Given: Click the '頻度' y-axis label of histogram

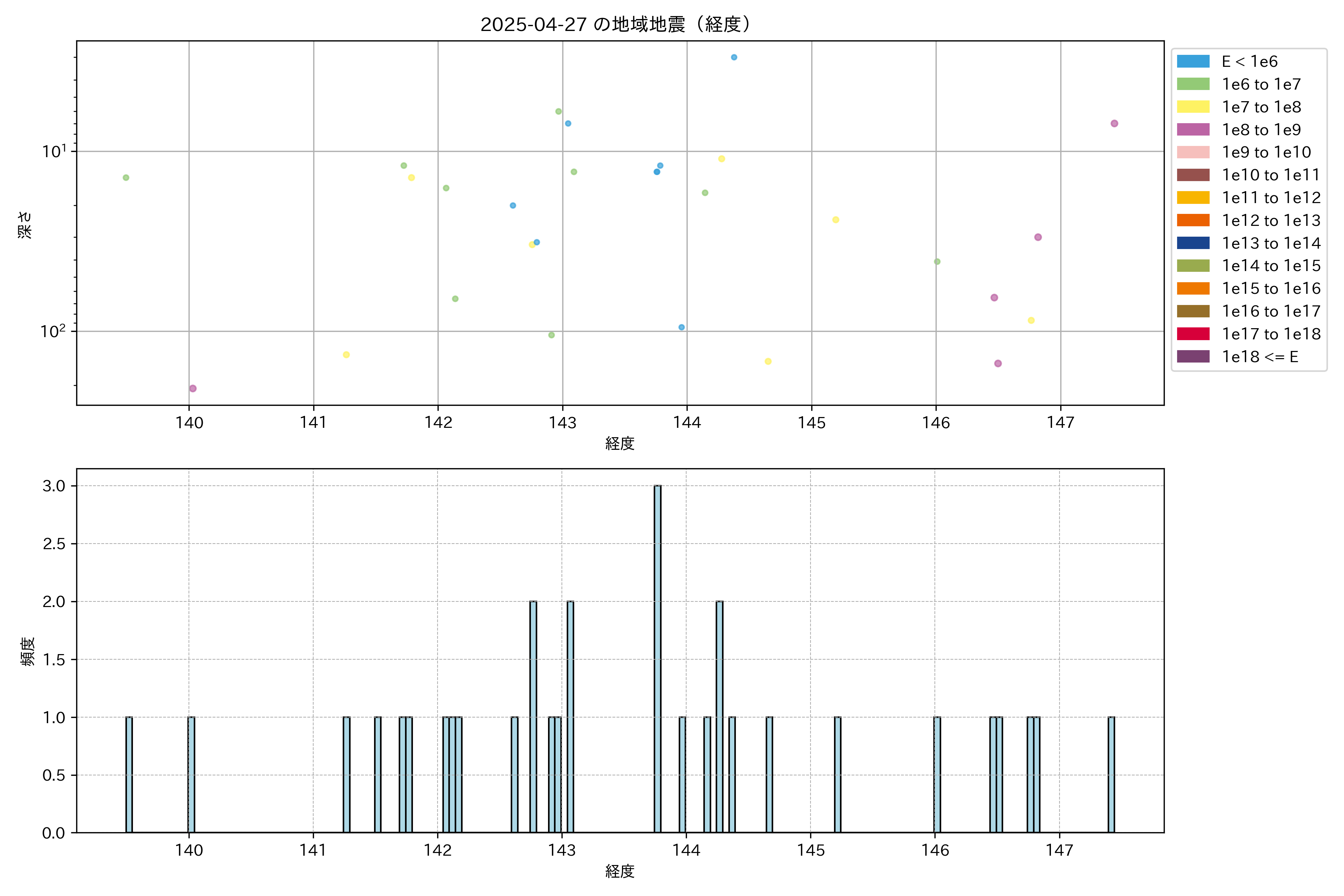Looking at the screenshot, I should (27, 651).
